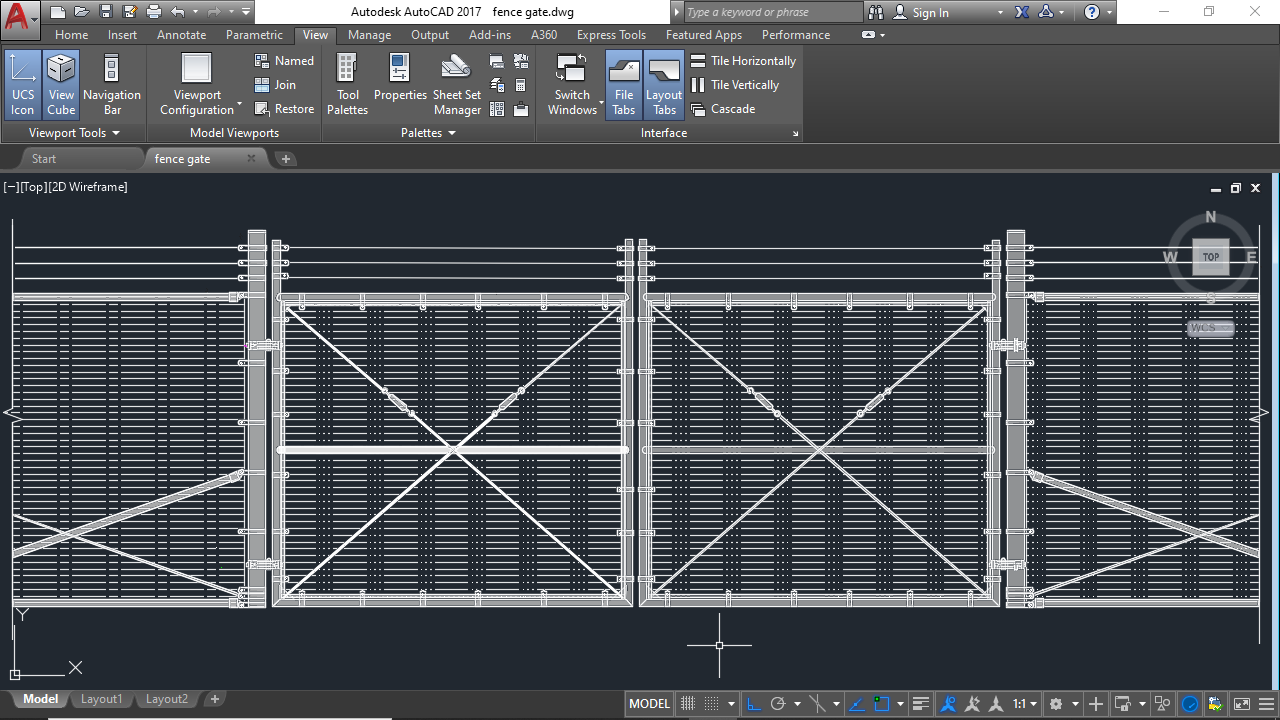Open annotation scale 1:1 dropdown

(x=1025, y=704)
